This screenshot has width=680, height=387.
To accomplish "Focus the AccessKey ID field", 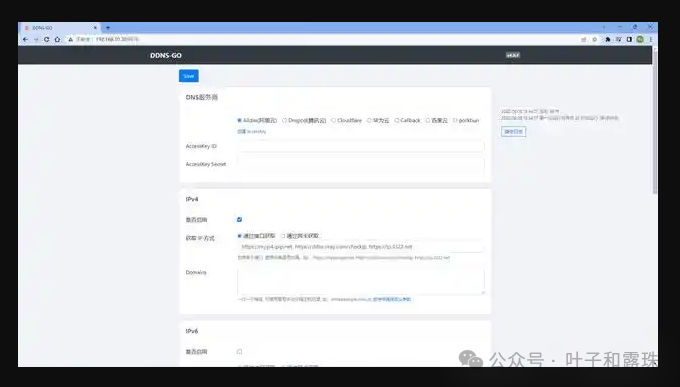I will point(361,146).
